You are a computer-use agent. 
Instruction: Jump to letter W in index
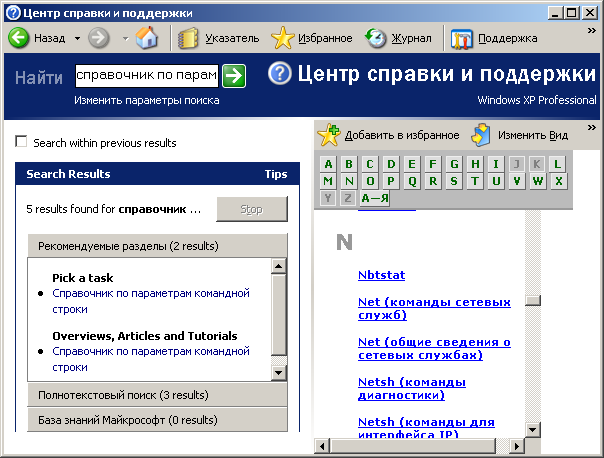(538, 181)
